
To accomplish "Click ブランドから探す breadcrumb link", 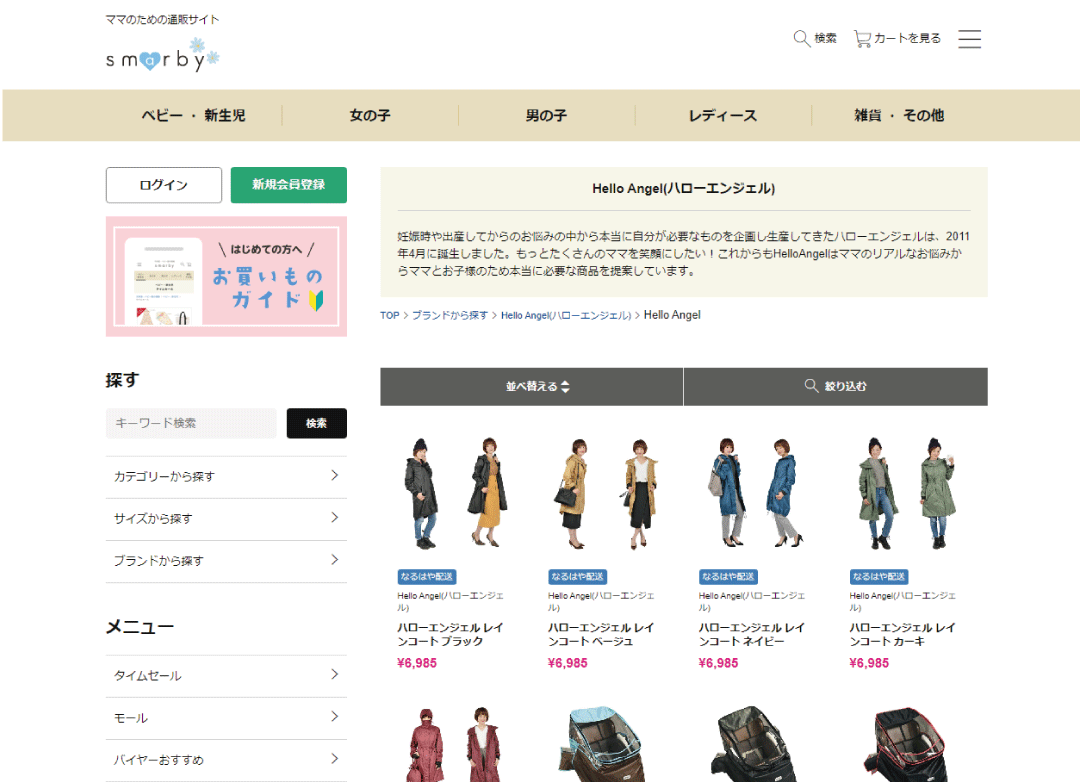I will (450, 316).
